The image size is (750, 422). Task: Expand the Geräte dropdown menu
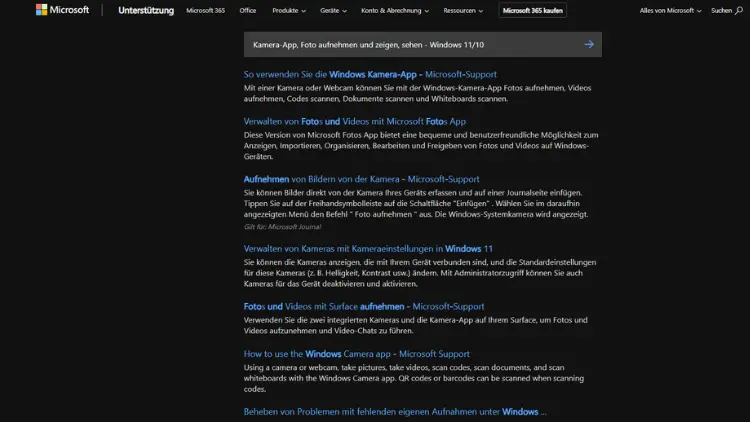333,11
